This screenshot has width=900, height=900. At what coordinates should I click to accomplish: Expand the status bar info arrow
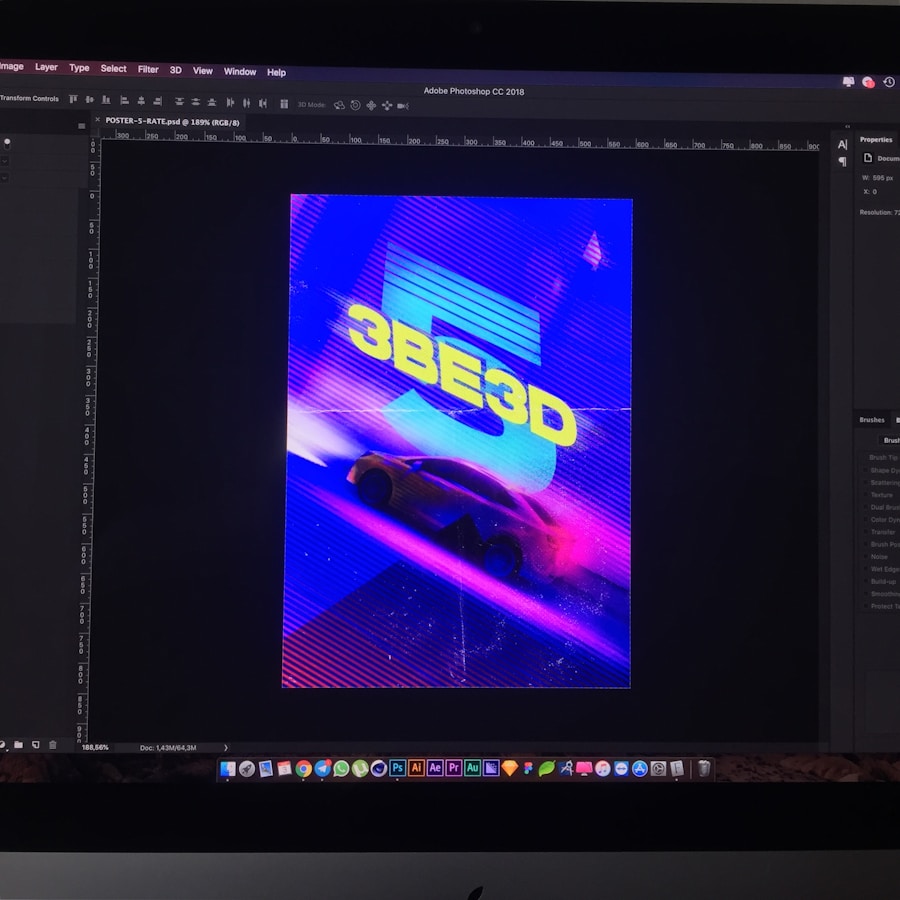pyautogui.click(x=226, y=747)
